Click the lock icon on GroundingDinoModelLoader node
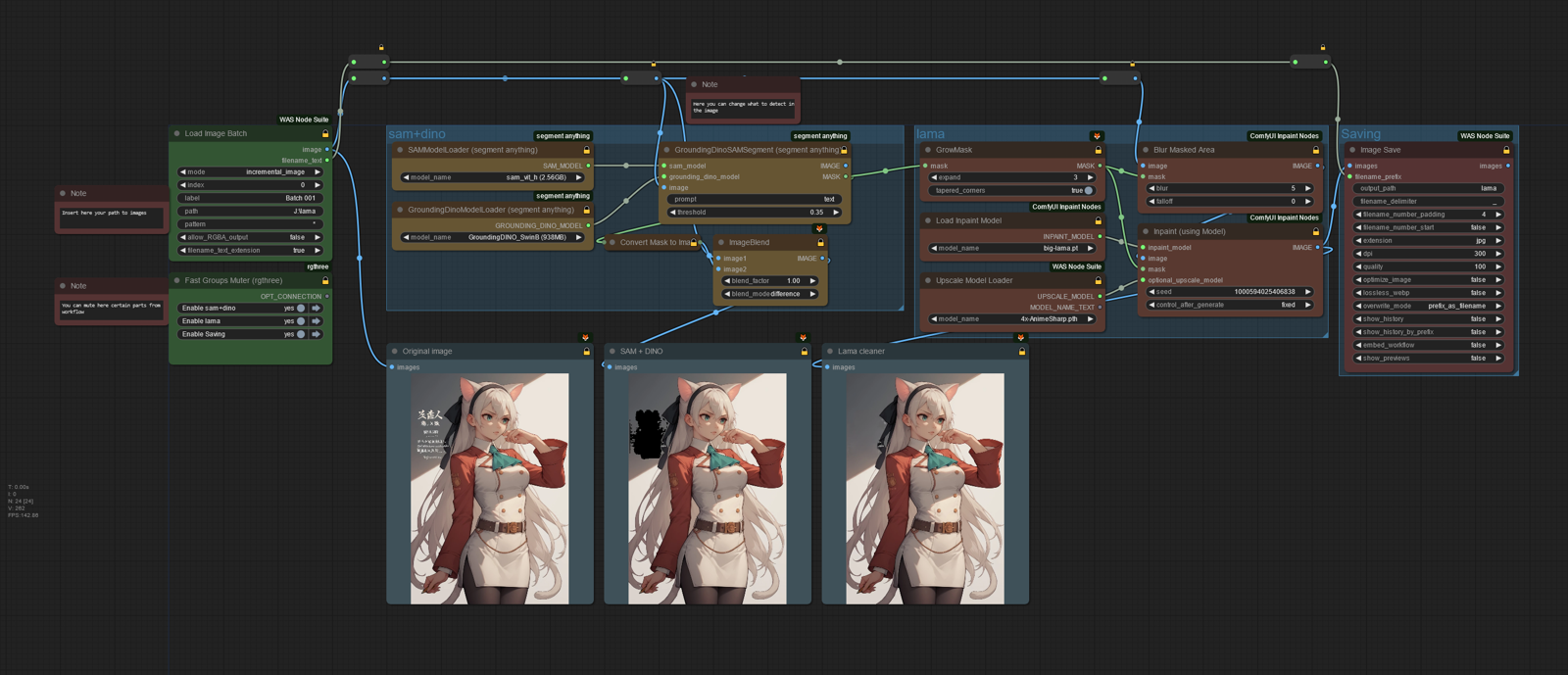 point(586,210)
